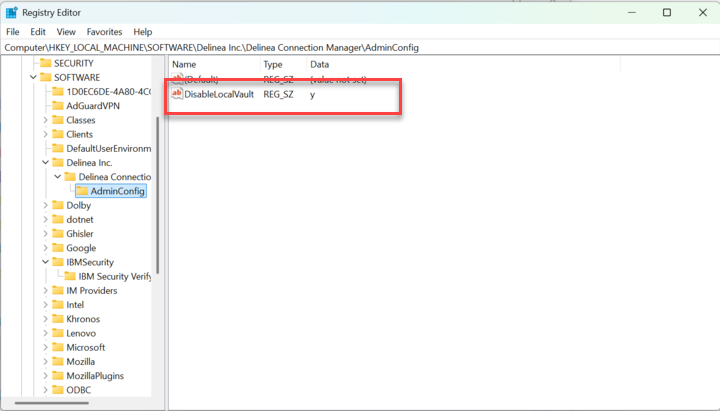The height and width of the screenshot is (411, 720).
Task: Open the Favorites menu
Action: click(x=104, y=32)
